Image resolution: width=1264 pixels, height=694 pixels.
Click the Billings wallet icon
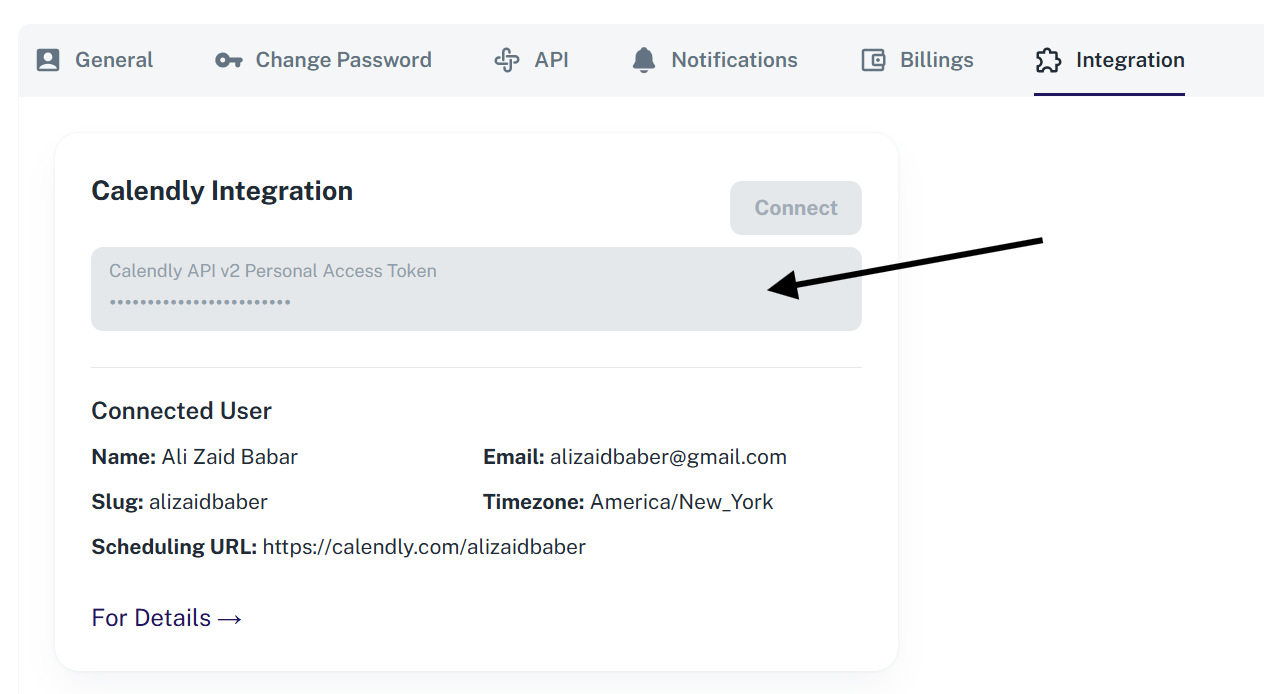(873, 60)
